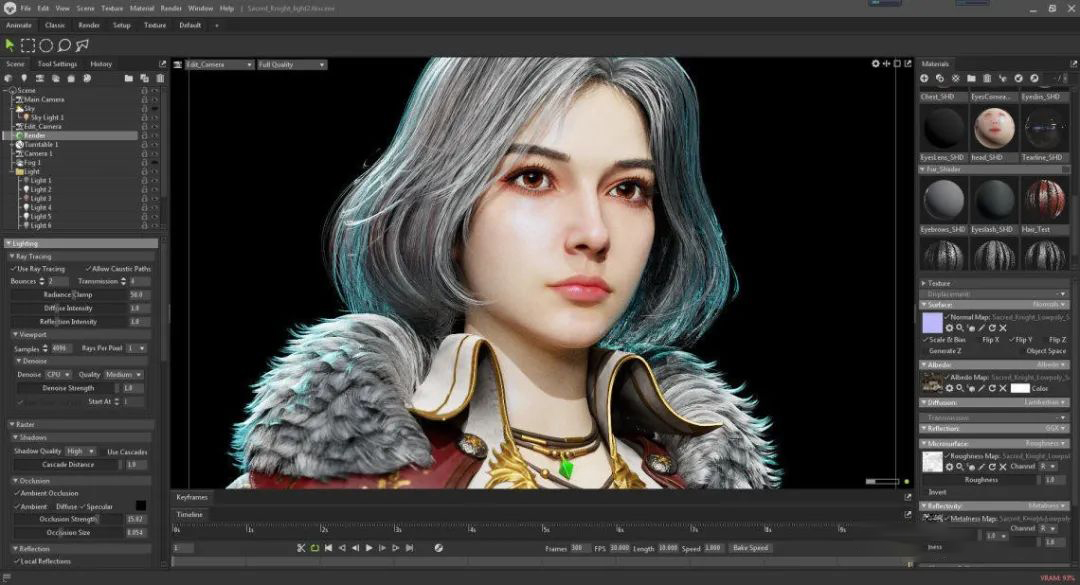Create new material plus icon
1080x585 pixels.
(924, 79)
